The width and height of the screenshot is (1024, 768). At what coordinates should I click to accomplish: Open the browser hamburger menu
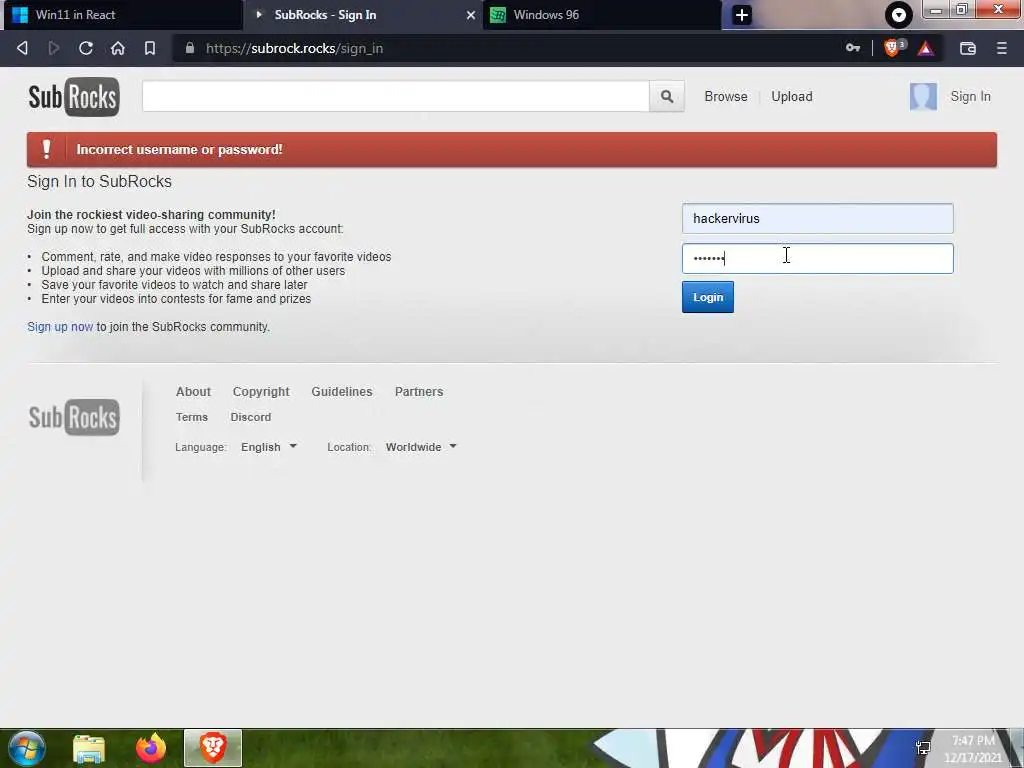[x=1001, y=48]
